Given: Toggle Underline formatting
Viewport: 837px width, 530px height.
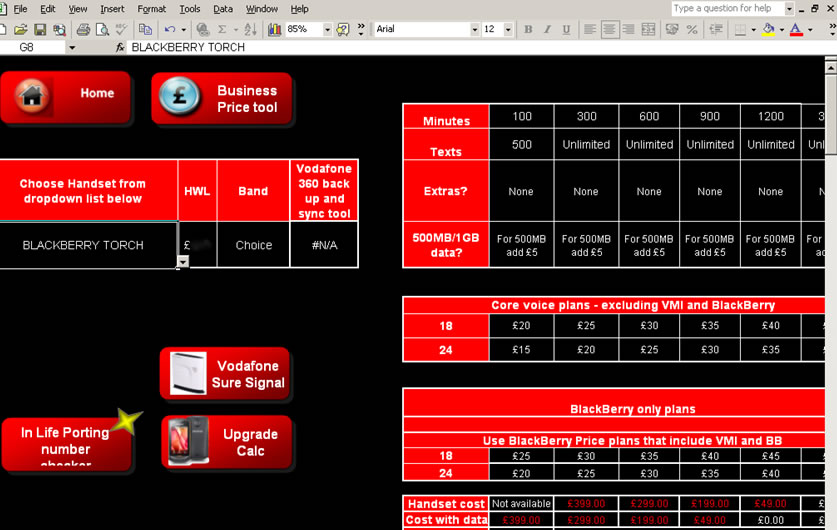Looking at the screenshot, I should coord(566,30).
